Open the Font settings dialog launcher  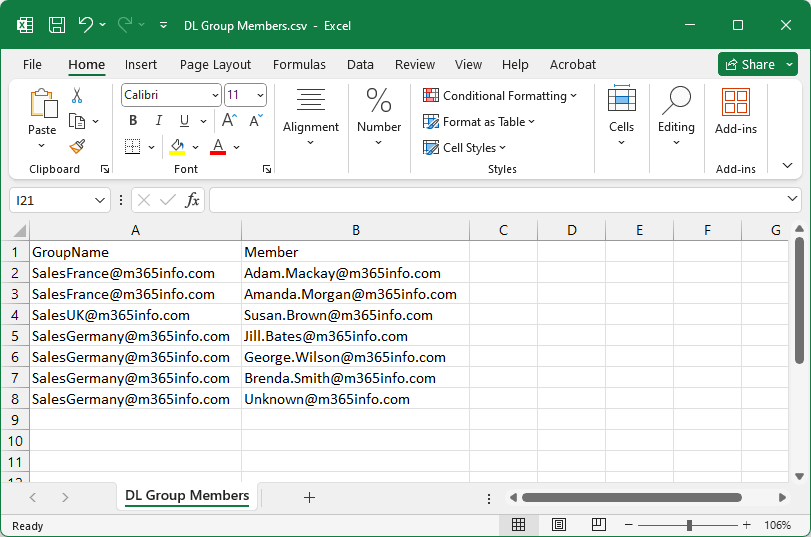tap(267, 169)
